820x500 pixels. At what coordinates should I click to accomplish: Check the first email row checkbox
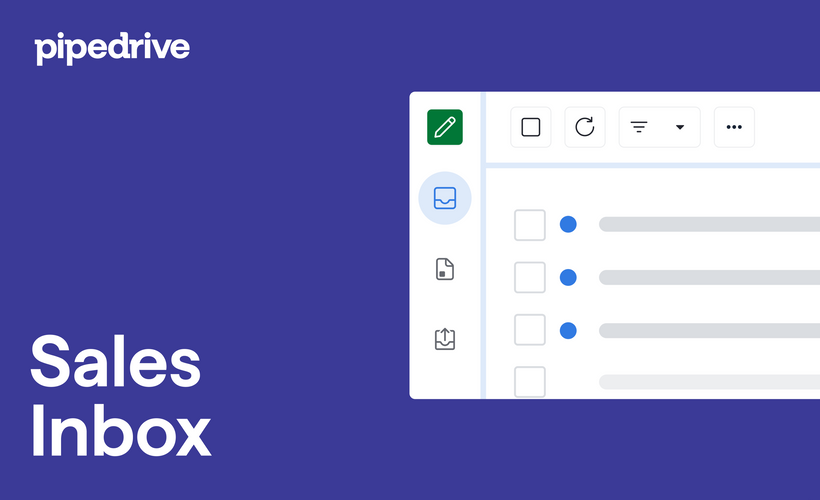point(530,225)
